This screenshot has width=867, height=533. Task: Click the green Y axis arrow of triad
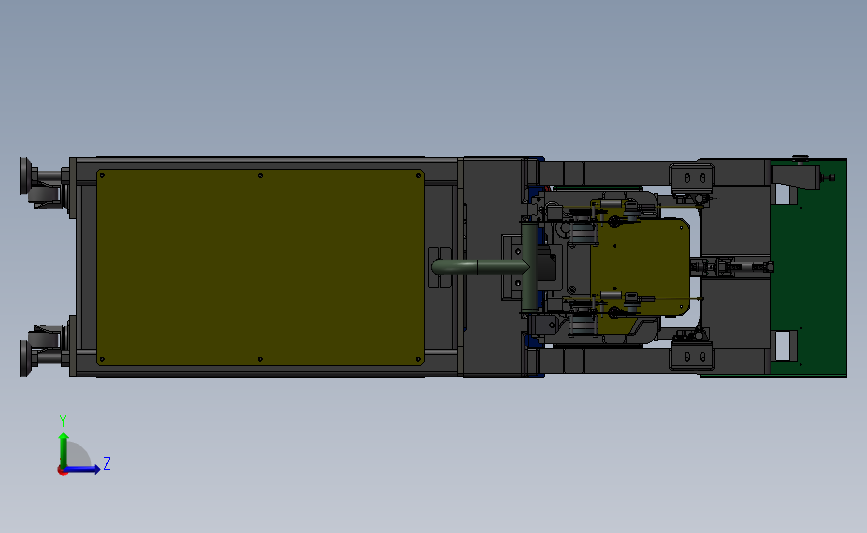[64, 450]
